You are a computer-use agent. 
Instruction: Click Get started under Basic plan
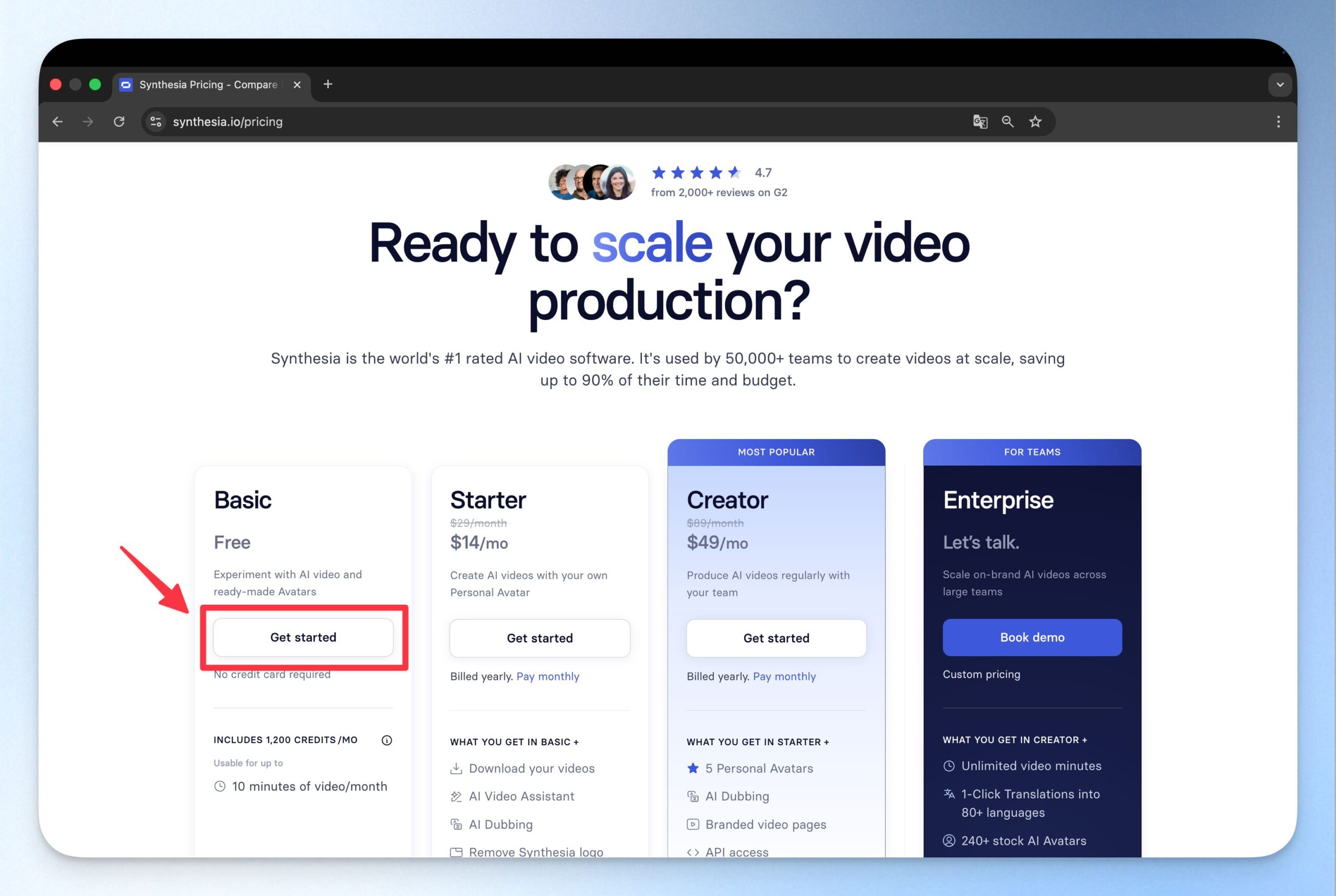(303, 637)
